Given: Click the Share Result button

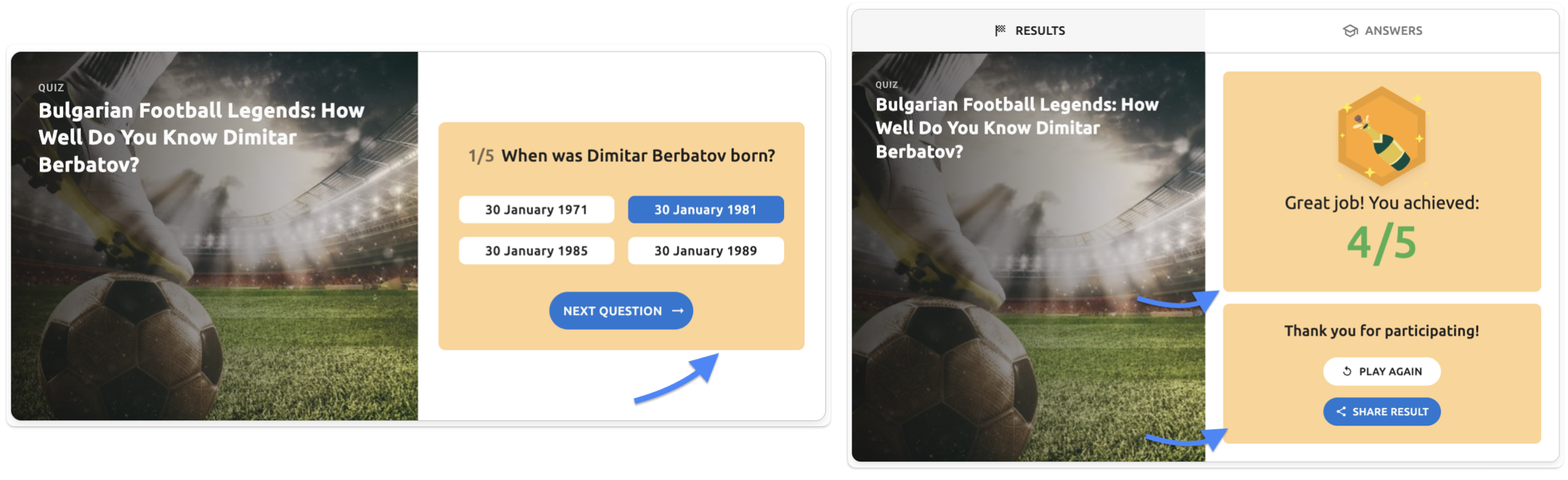Looking at the screenshot, I should [x=1381, y=412].
